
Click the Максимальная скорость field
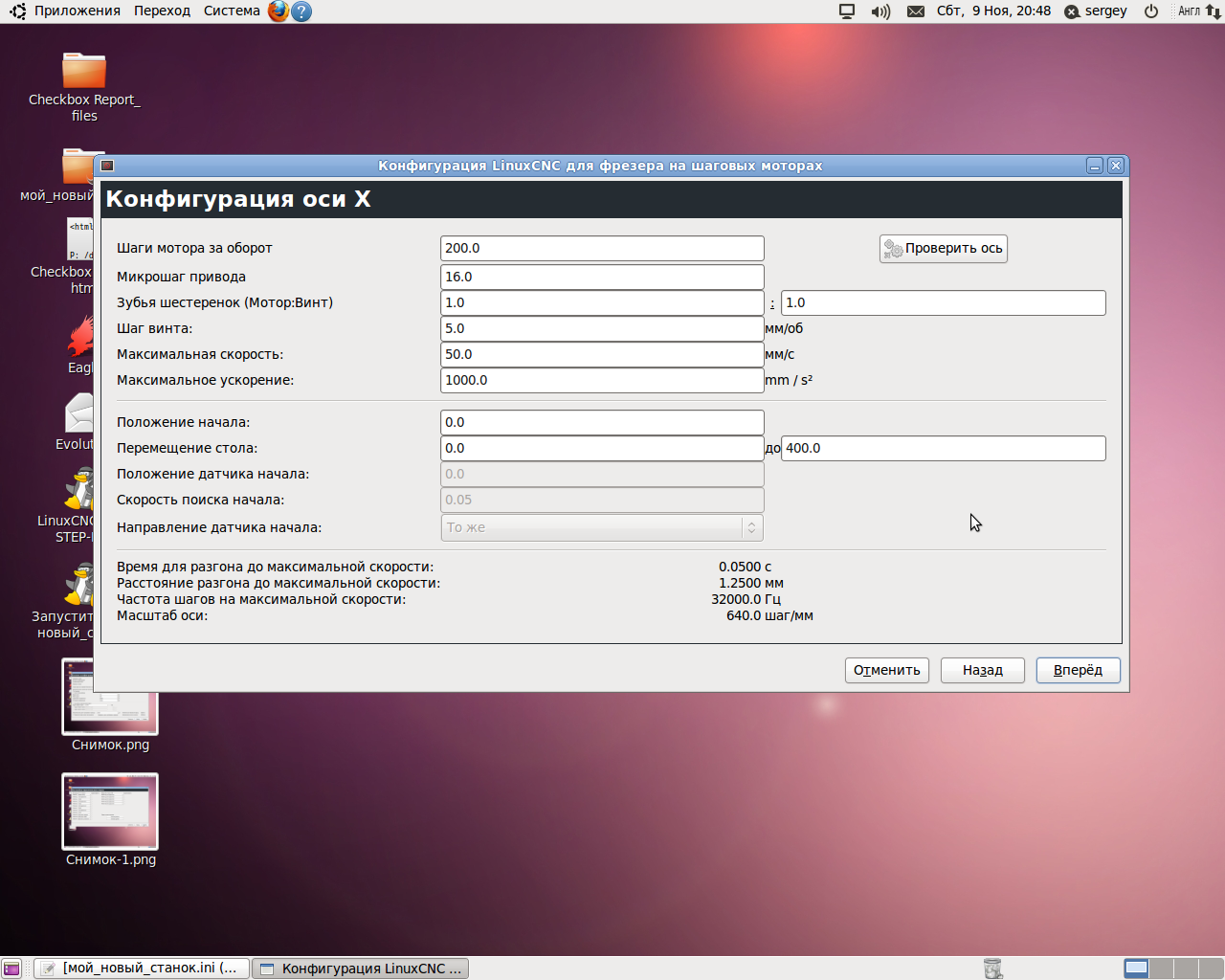click(602, 354)
